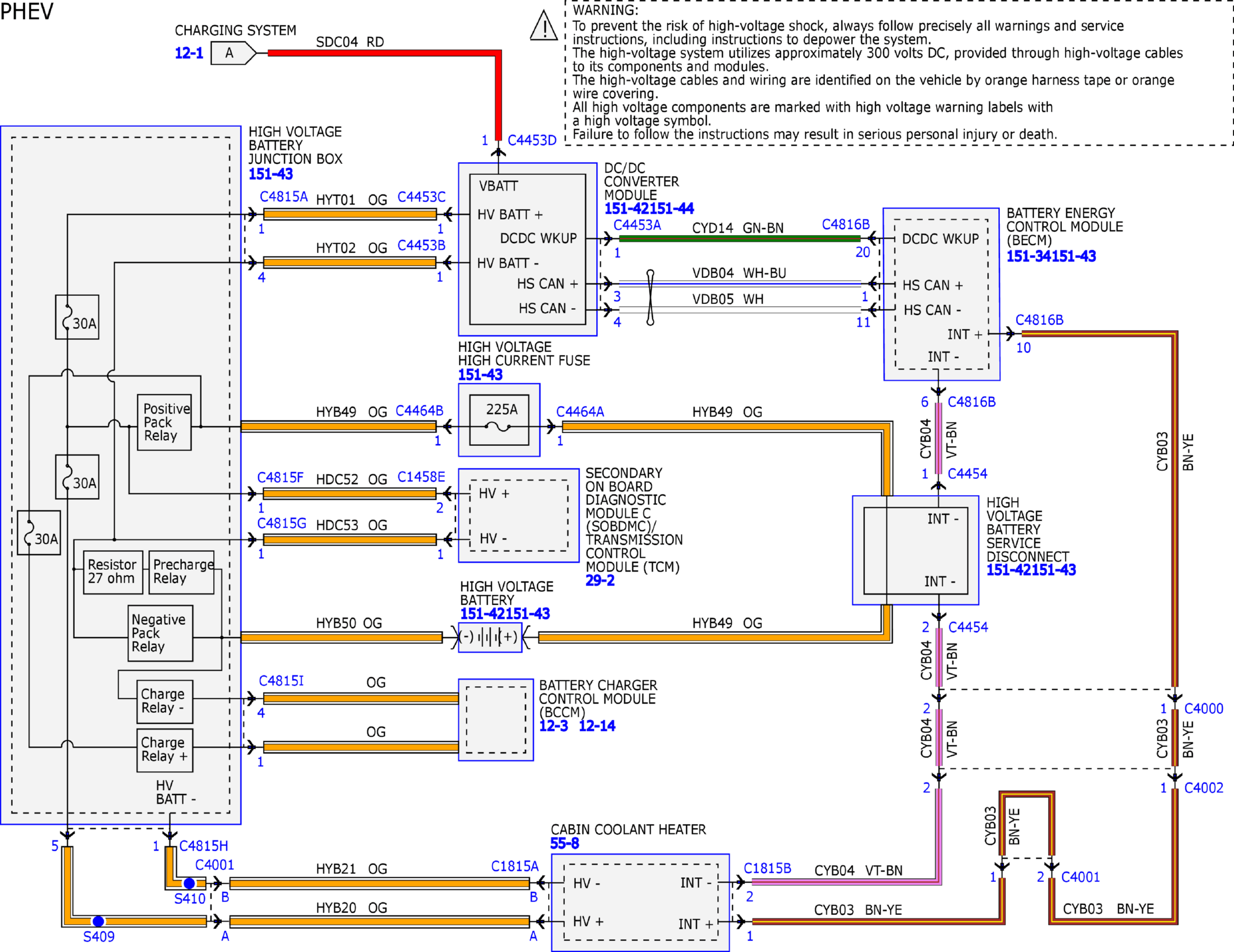Open 151-43 link under High Current Fuse
This screenshot has width=1234, height=952.
point(480,375)
